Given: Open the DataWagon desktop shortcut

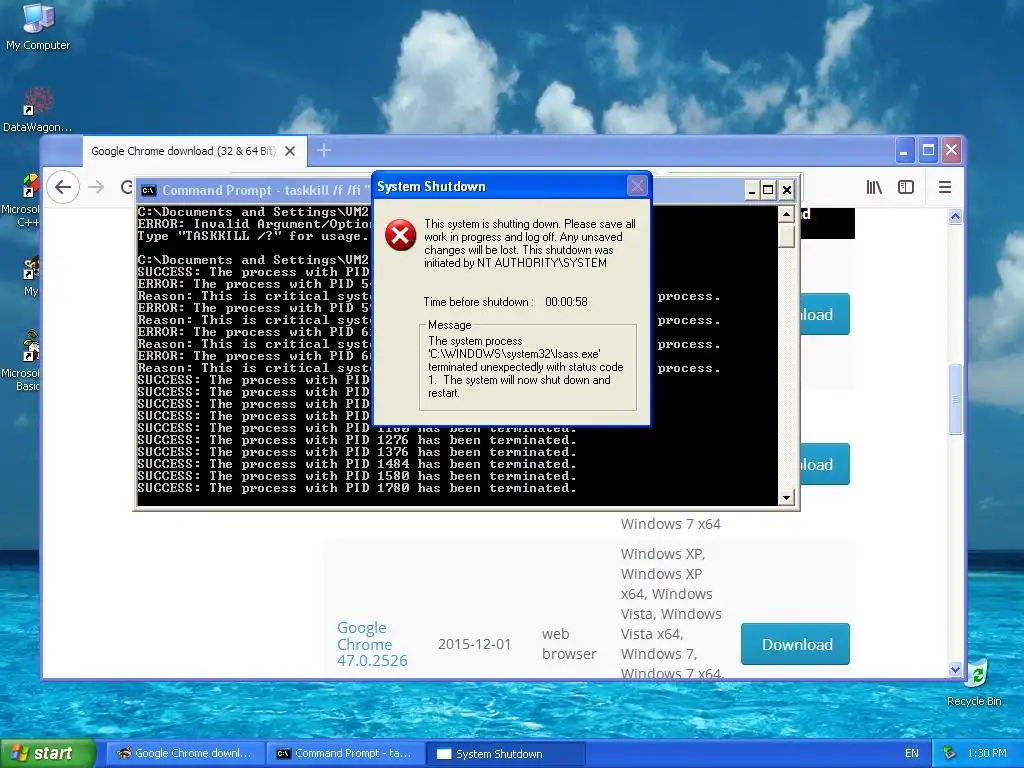Looking at the screenshot, I should pyautogui.click(x=37, y=109).
